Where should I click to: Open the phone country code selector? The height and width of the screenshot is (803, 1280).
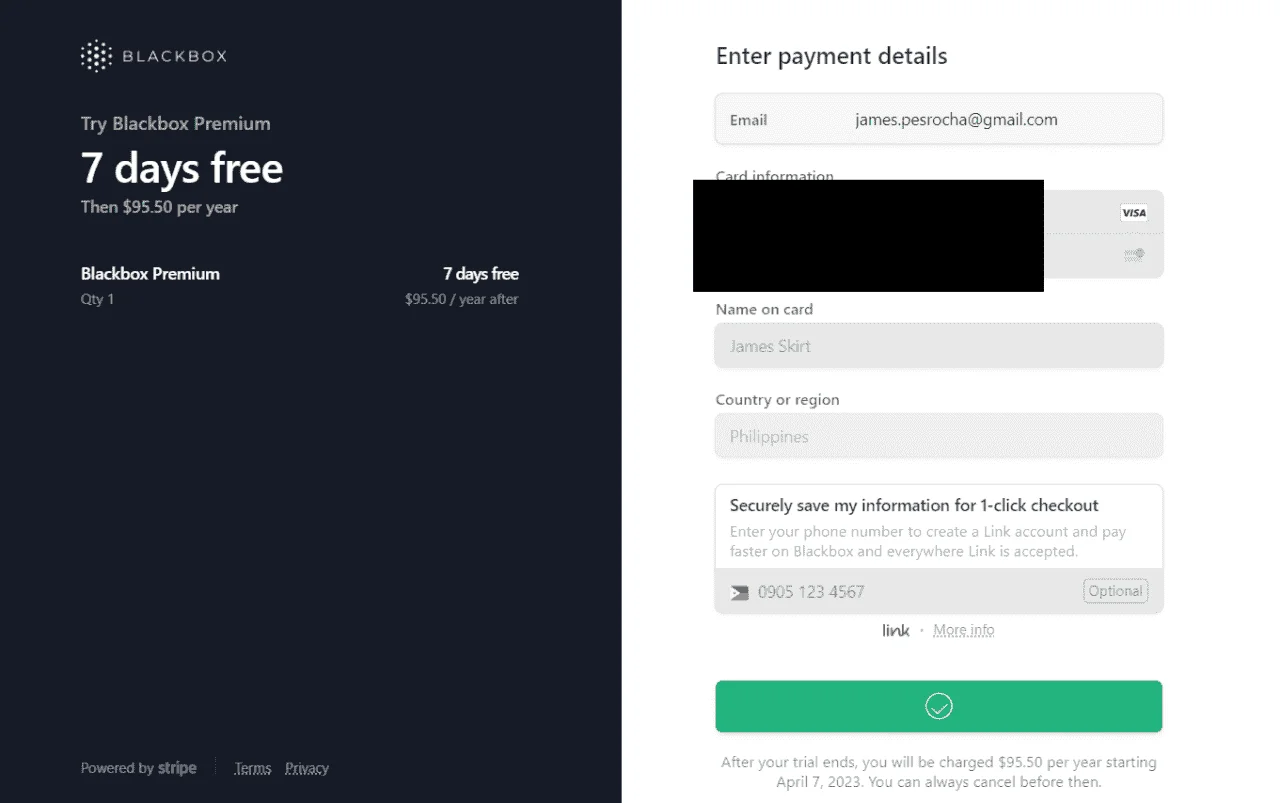[x=740, y=592]
